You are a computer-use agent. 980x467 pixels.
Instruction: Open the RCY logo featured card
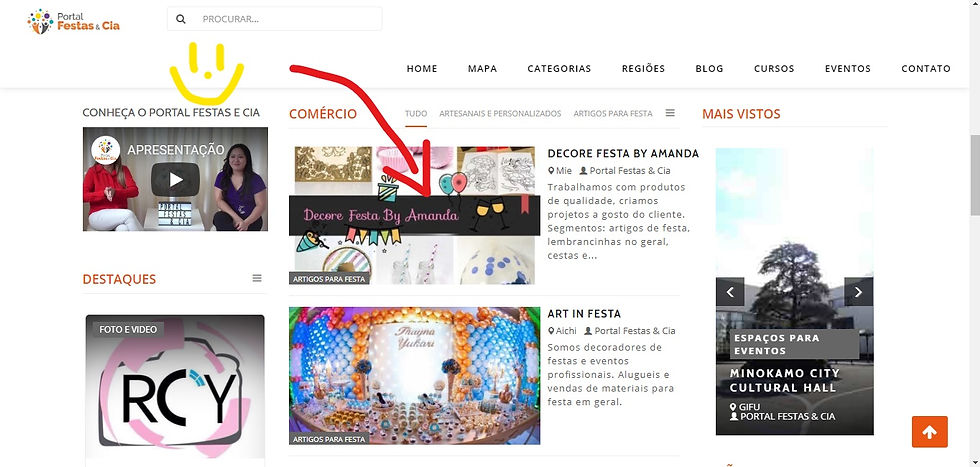(x=175, y=389)
